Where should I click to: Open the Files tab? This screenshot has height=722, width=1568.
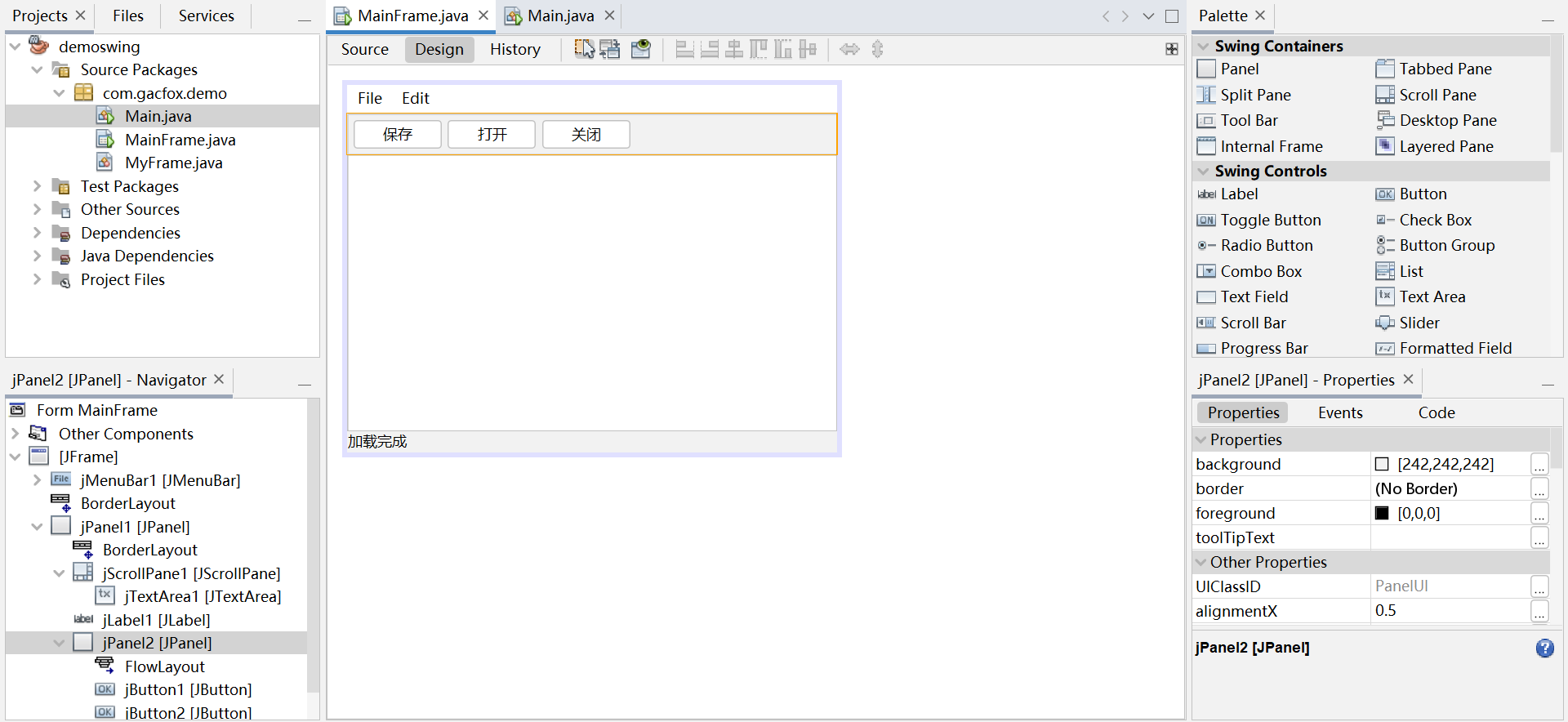point(128,16)
